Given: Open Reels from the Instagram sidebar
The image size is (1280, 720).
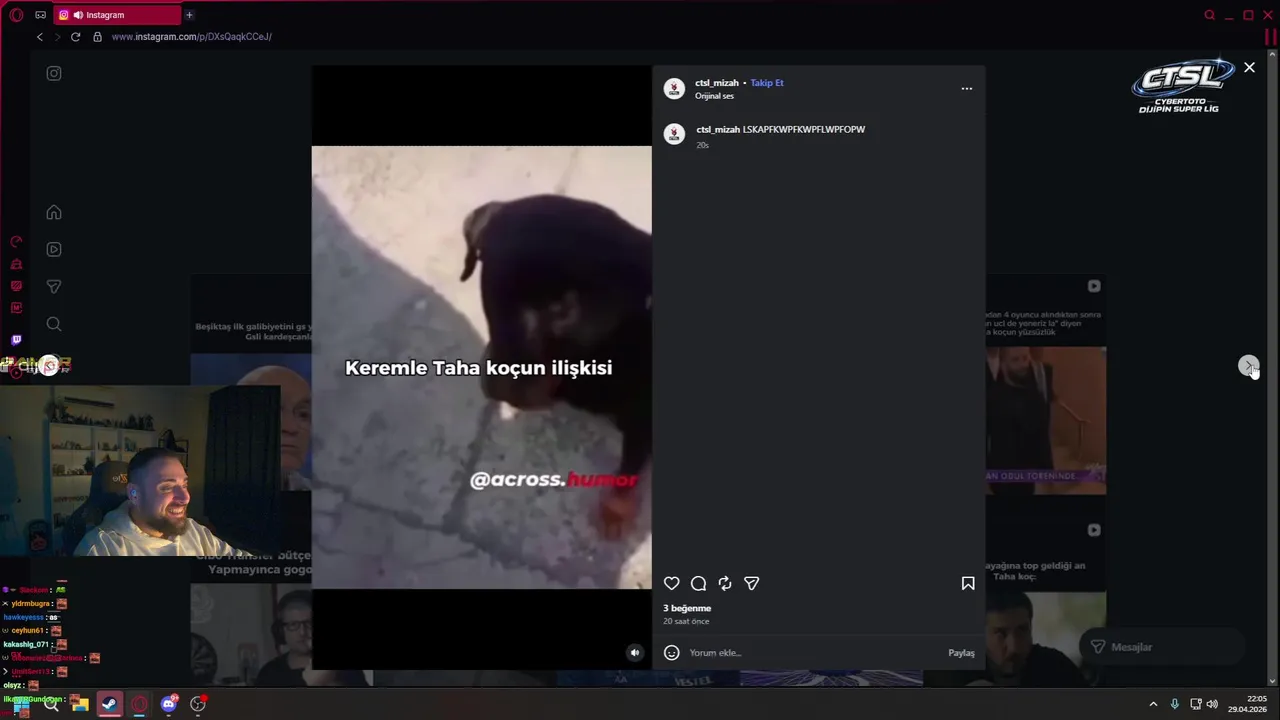Looking at the screenshot, I should click(54, 249).
